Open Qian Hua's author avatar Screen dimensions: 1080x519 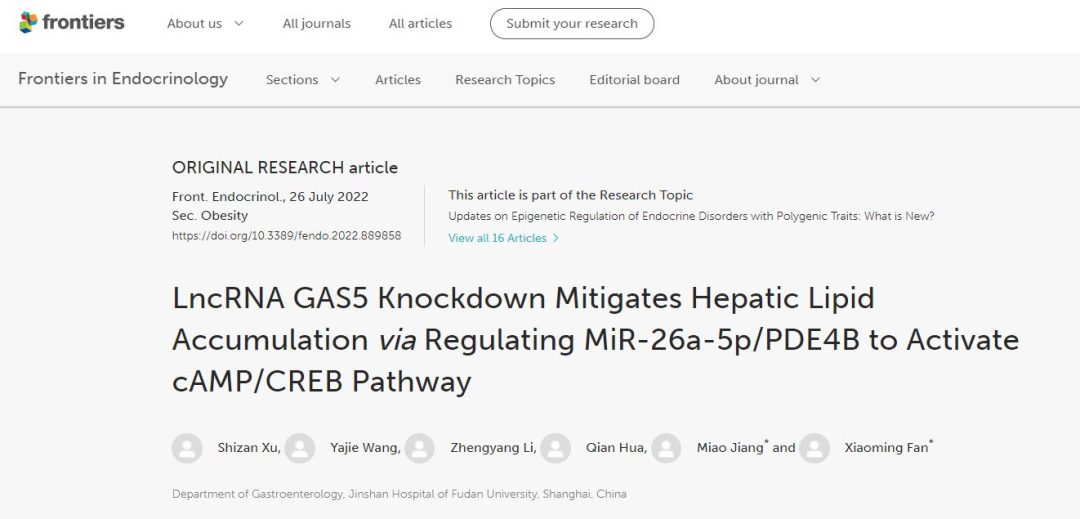(x=555, y=448)
